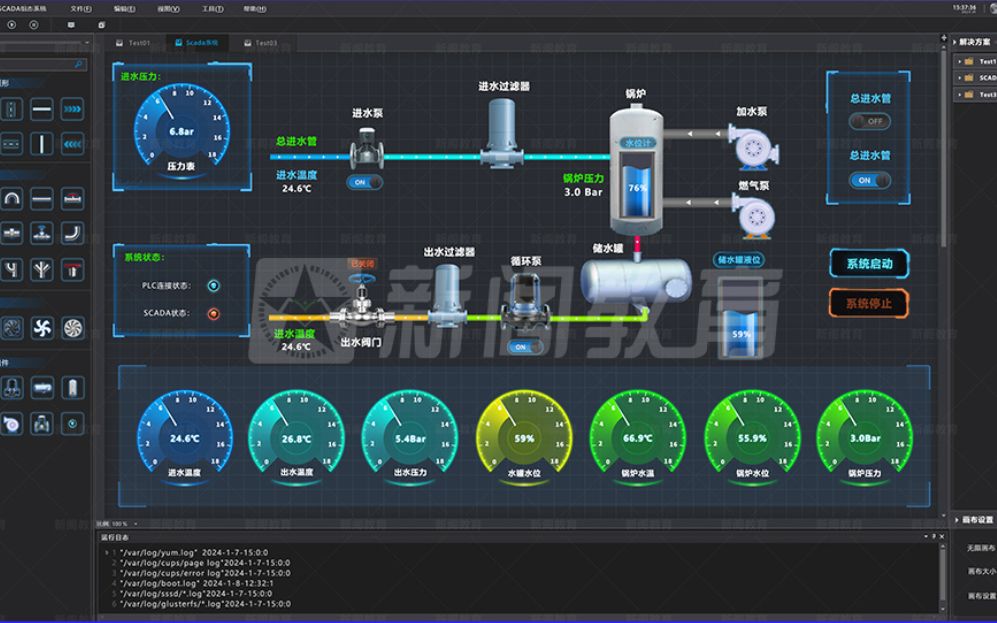Click the red T-shaped pipe component
This screenshot has width=997, height=623.
point(72,269)
